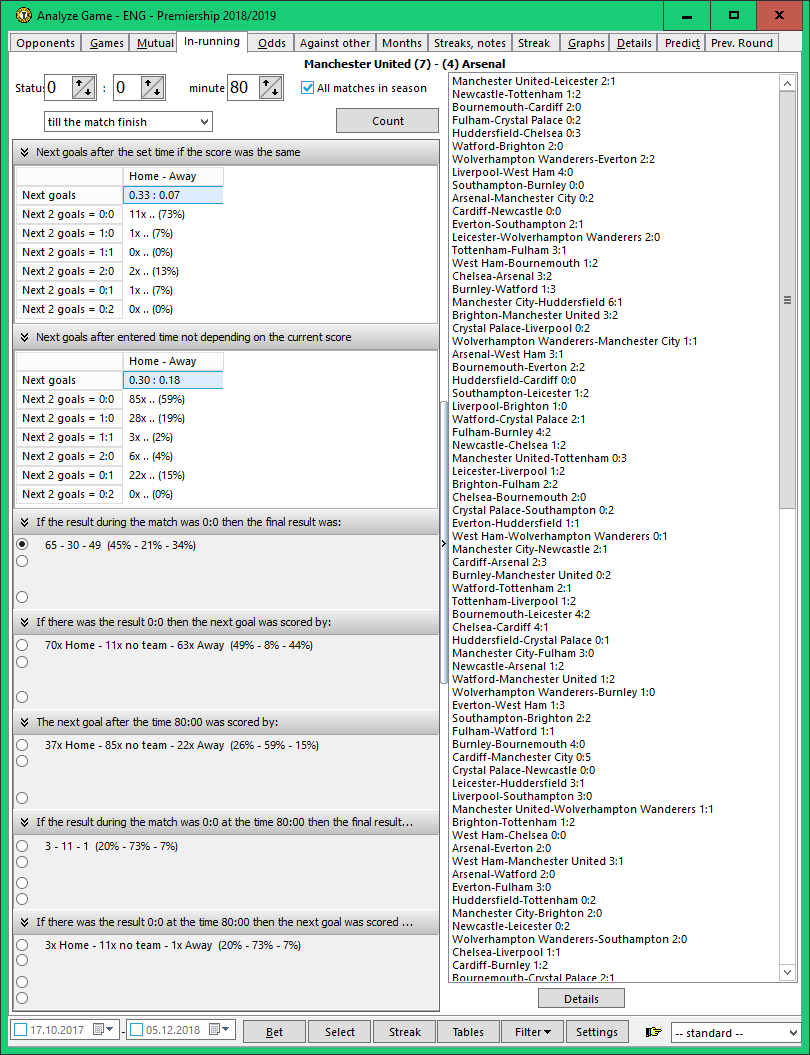Screen dimensions: 810x1055
Task: Click the pointing hand icon beside standard dropdown
Action: click(654, 1032)
